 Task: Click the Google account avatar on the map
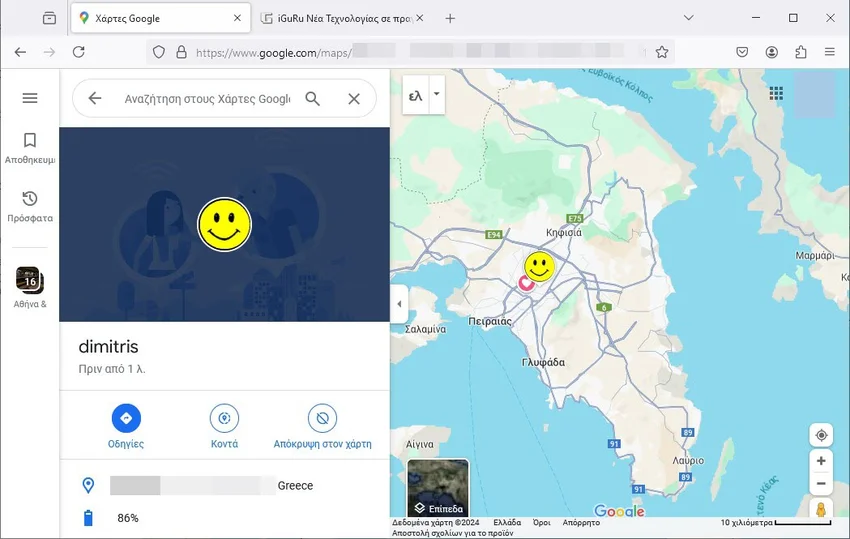[x=814, y=94]
